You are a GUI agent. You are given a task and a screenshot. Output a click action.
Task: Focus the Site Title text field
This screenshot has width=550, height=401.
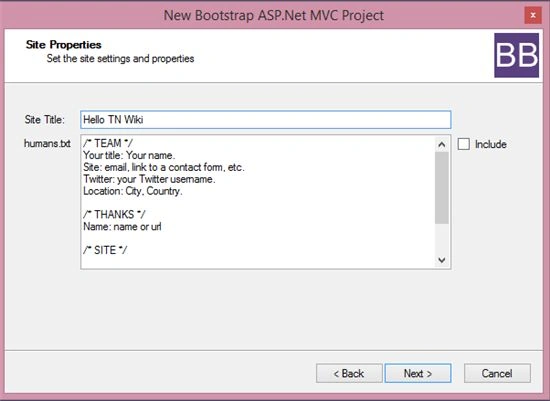pos(266,120)
